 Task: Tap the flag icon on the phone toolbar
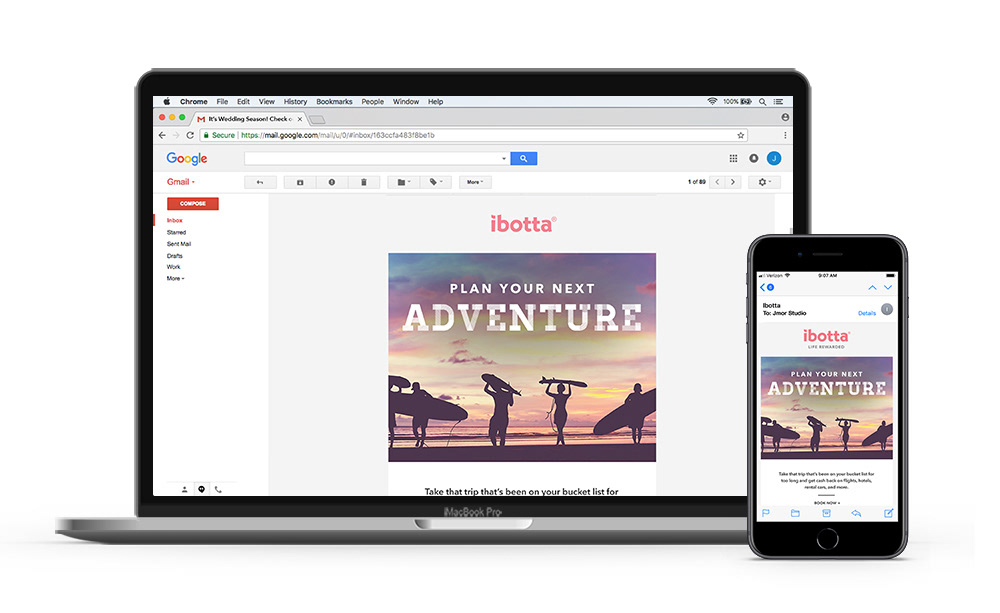click(x=766, y=513)
